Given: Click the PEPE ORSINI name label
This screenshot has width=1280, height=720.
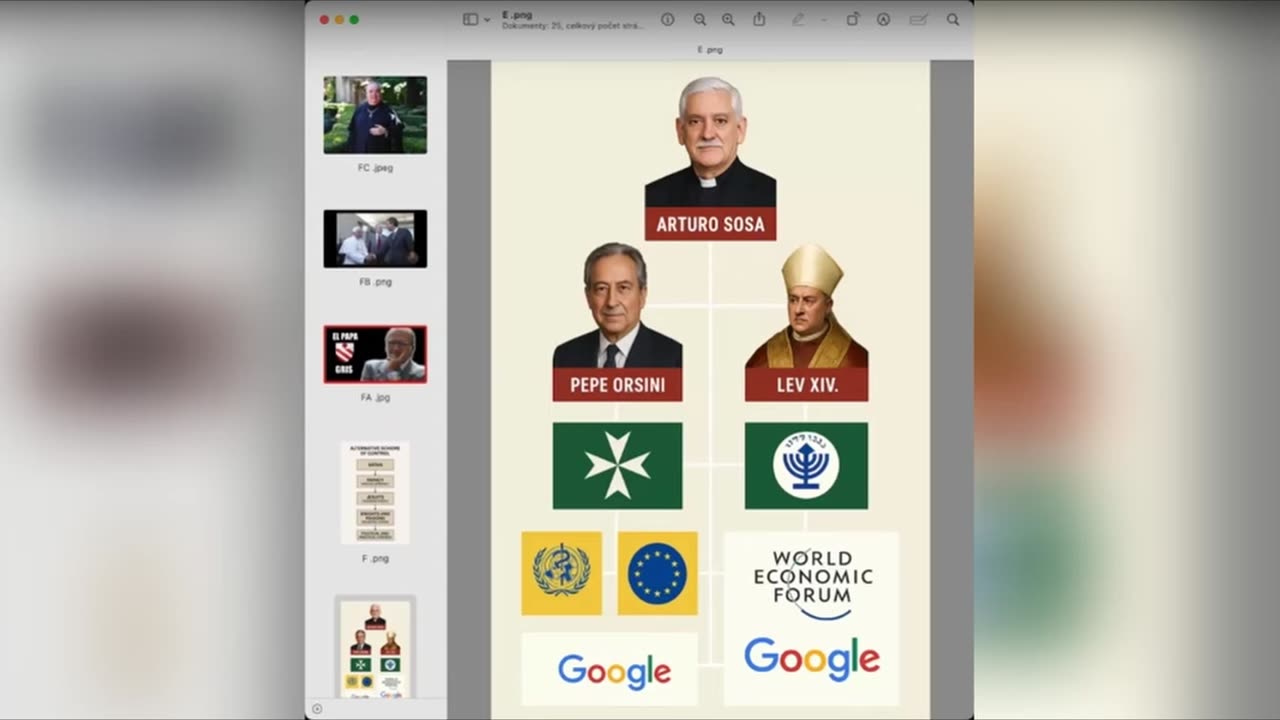Looking at the screenshot, I should (617, 385).
